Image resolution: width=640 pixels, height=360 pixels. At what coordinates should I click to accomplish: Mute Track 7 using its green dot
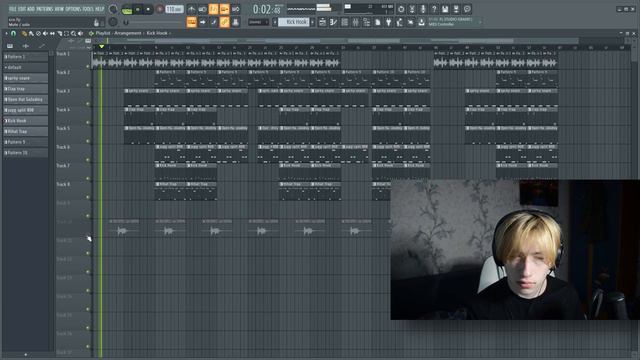coord(88,178)
